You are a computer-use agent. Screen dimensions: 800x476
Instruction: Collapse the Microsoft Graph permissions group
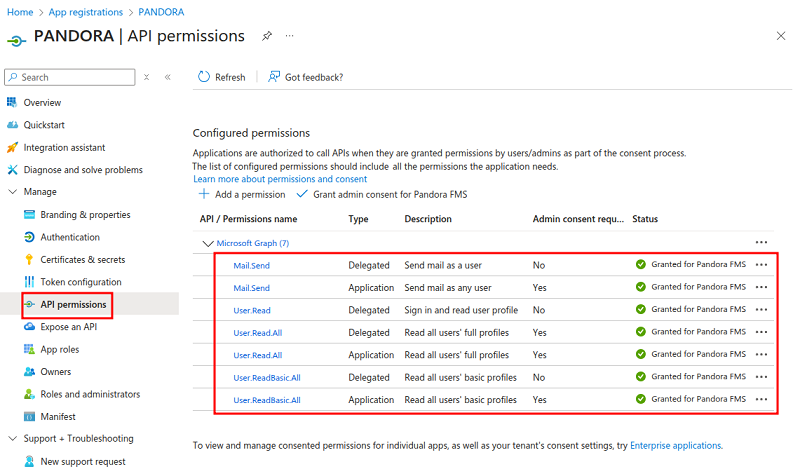click(208, 243)
